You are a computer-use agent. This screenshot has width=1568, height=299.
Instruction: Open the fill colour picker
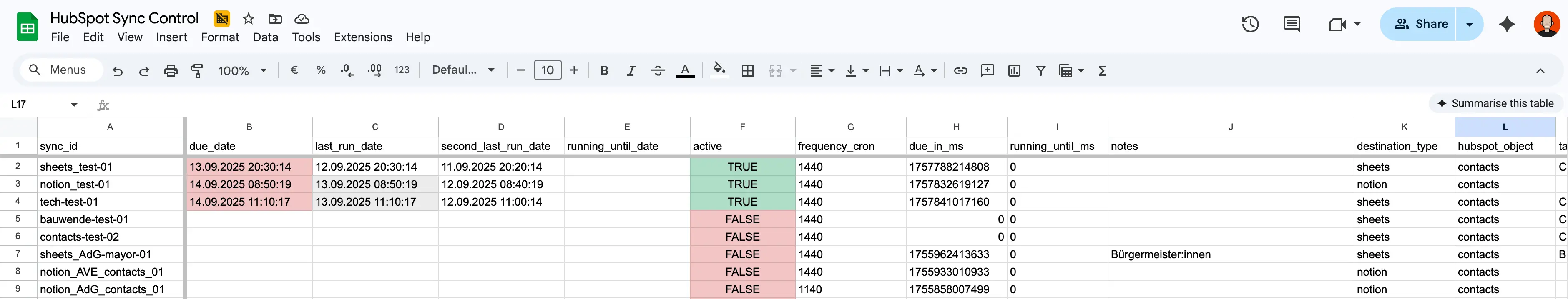coord(719,70)
